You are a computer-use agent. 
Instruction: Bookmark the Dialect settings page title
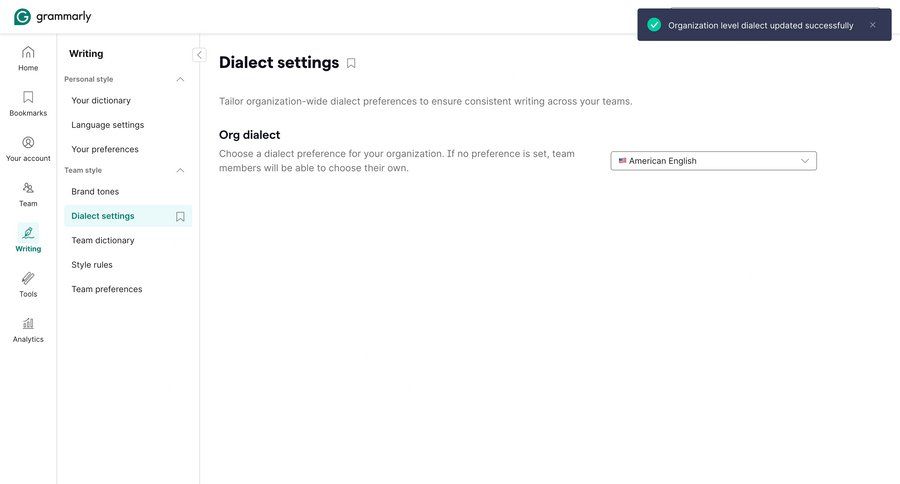point(351,63)
